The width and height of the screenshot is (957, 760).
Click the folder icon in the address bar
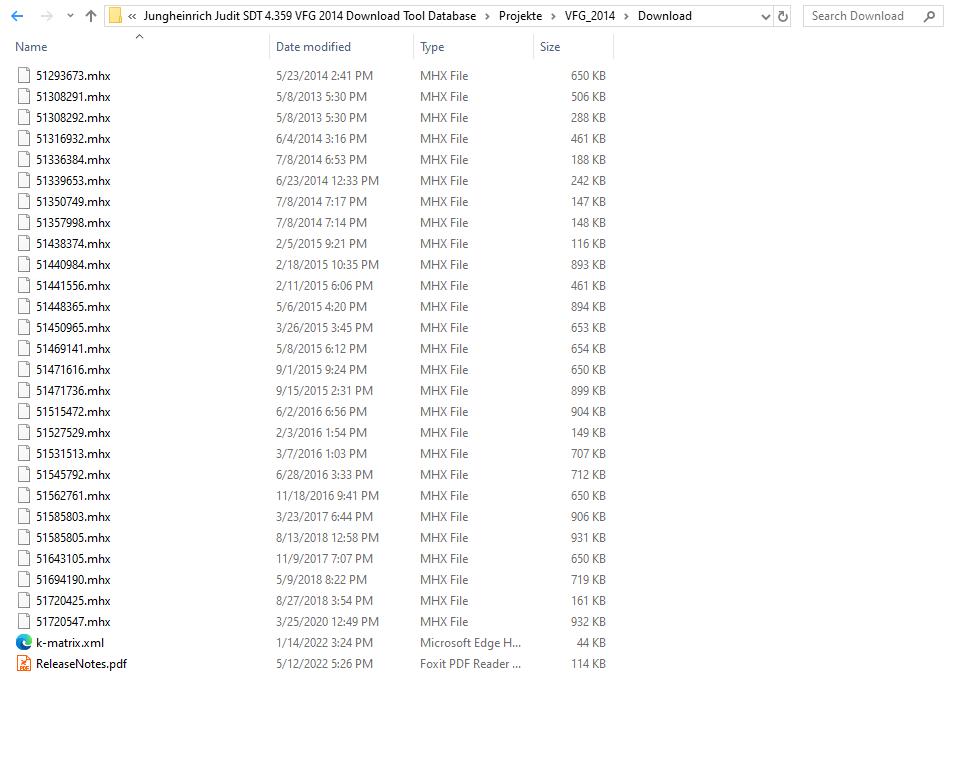click(115, 15)
